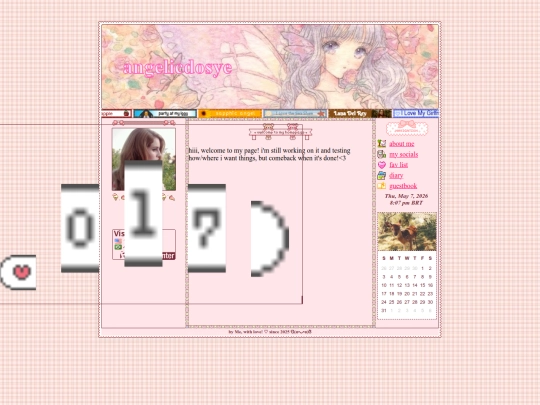
Task: Click the orange 'sapphic angel' blinkie banner
Action: (x=230, y=113)
